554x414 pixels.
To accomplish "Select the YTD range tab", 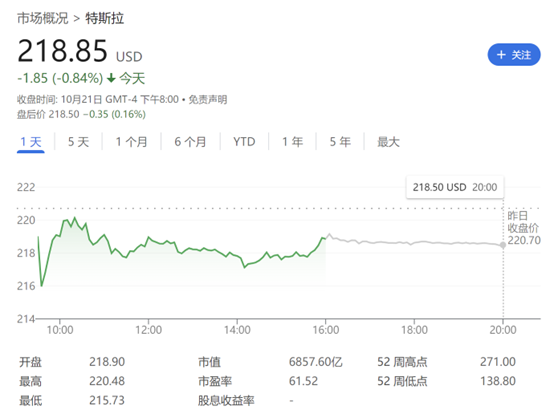I will [x=244, y=142].
